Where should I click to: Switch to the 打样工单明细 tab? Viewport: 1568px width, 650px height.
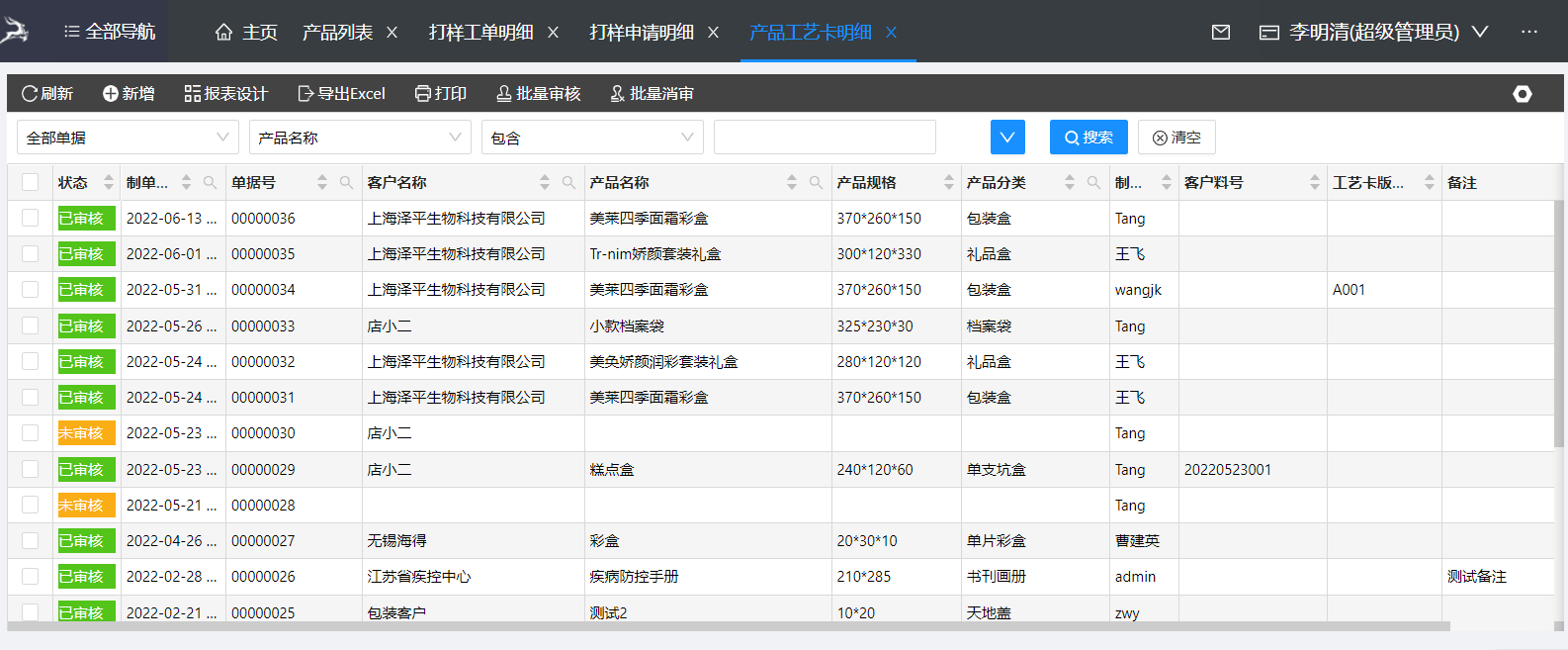481,33
